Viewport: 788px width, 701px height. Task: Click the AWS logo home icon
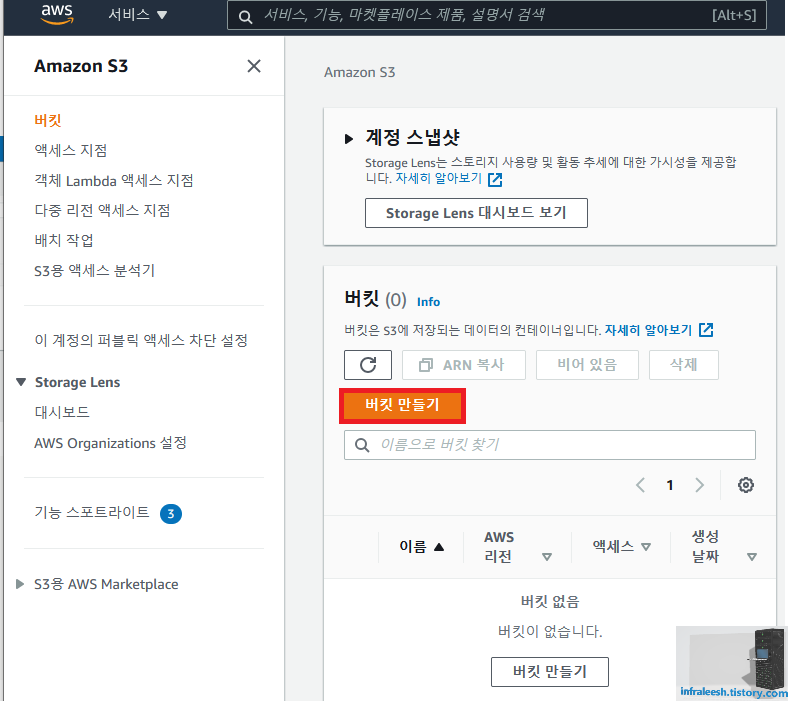click(x=57, y=14)
